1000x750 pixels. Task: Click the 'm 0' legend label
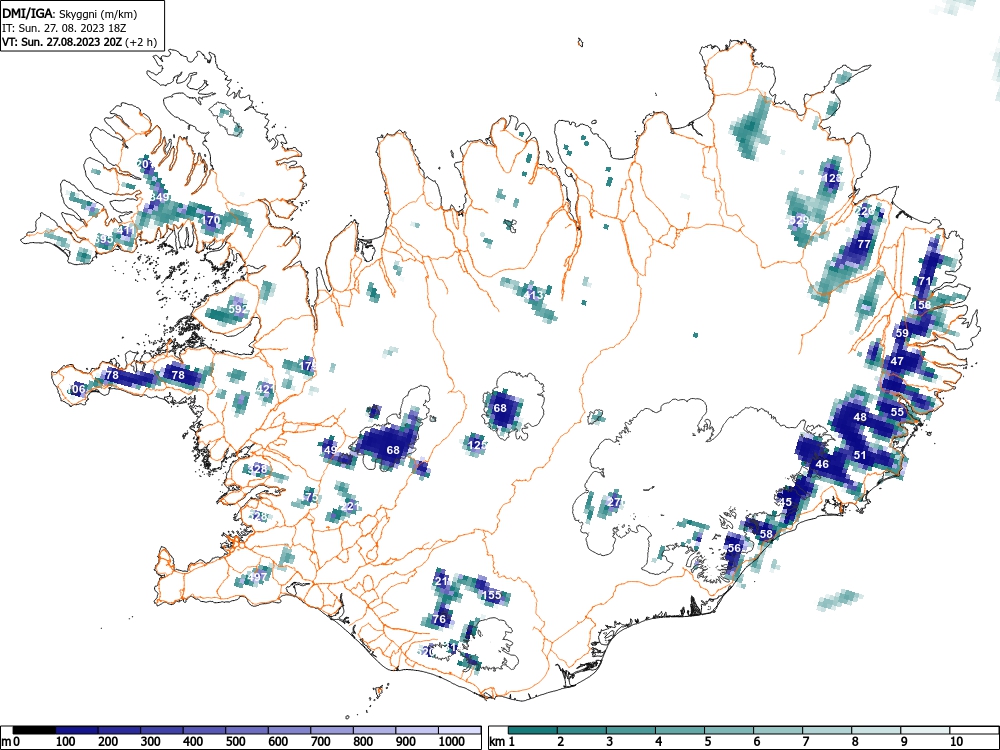[10, 741]
